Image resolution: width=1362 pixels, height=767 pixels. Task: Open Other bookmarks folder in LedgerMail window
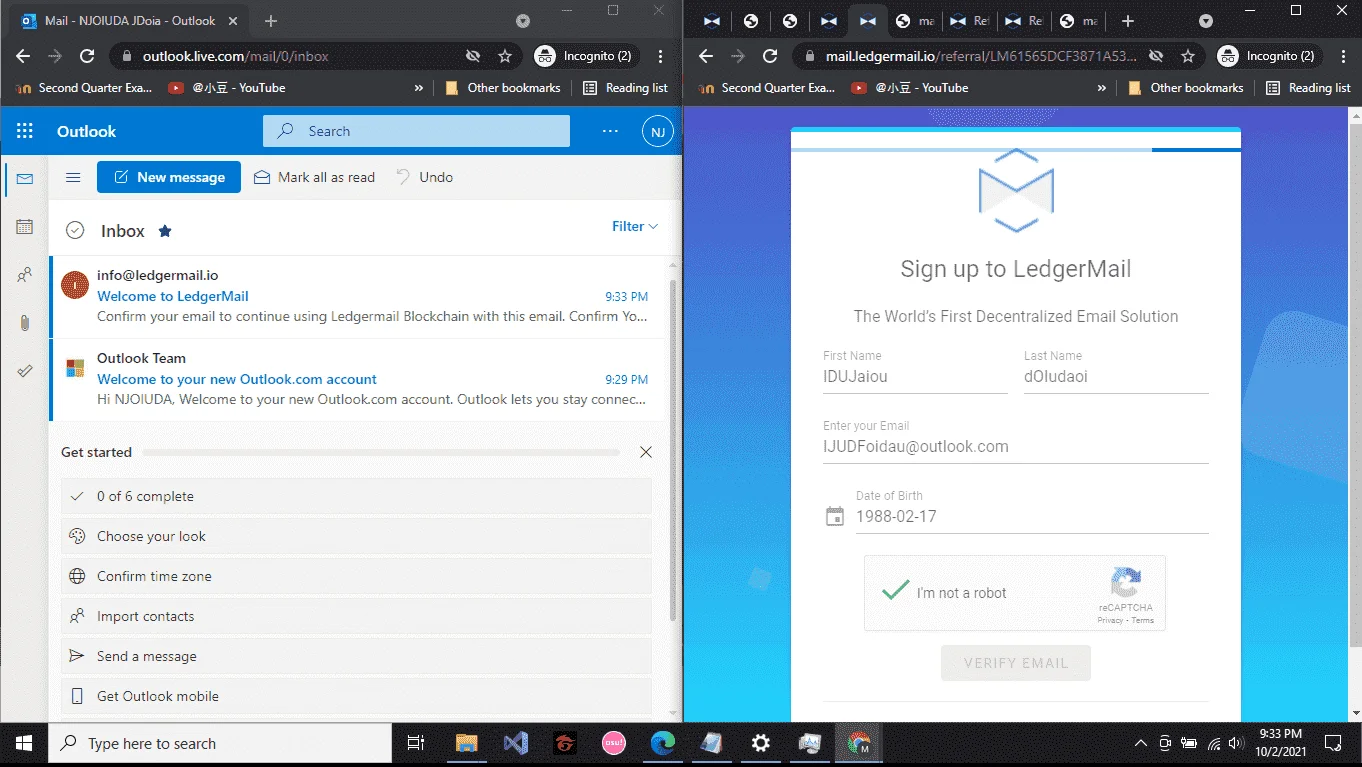(1186, 88)
